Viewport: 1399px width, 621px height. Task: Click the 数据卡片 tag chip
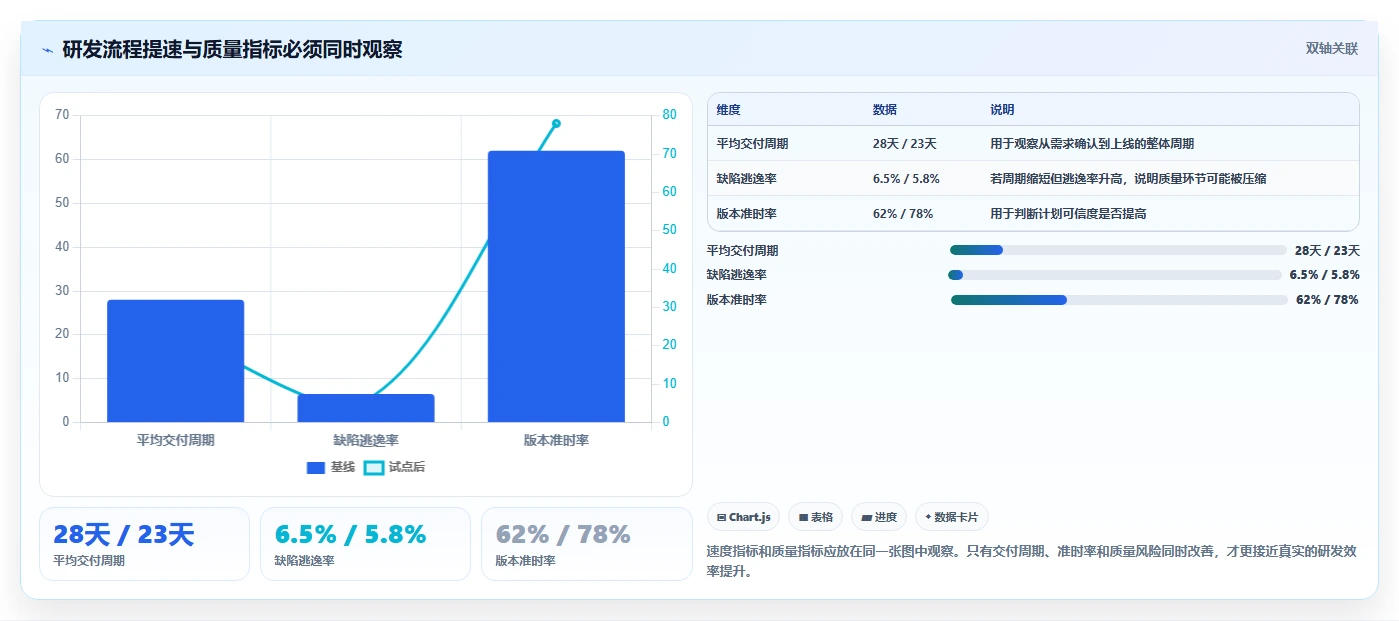(951, 517)
